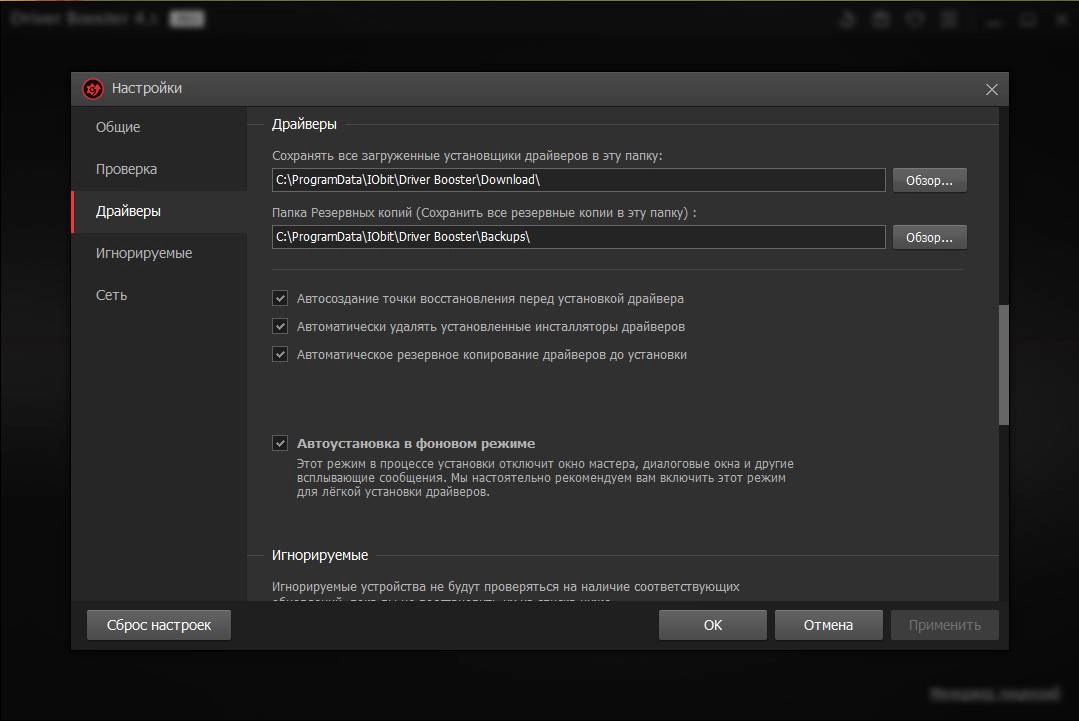Click the Сброс настроек button
1079x721 pixels.
point(159,625)
